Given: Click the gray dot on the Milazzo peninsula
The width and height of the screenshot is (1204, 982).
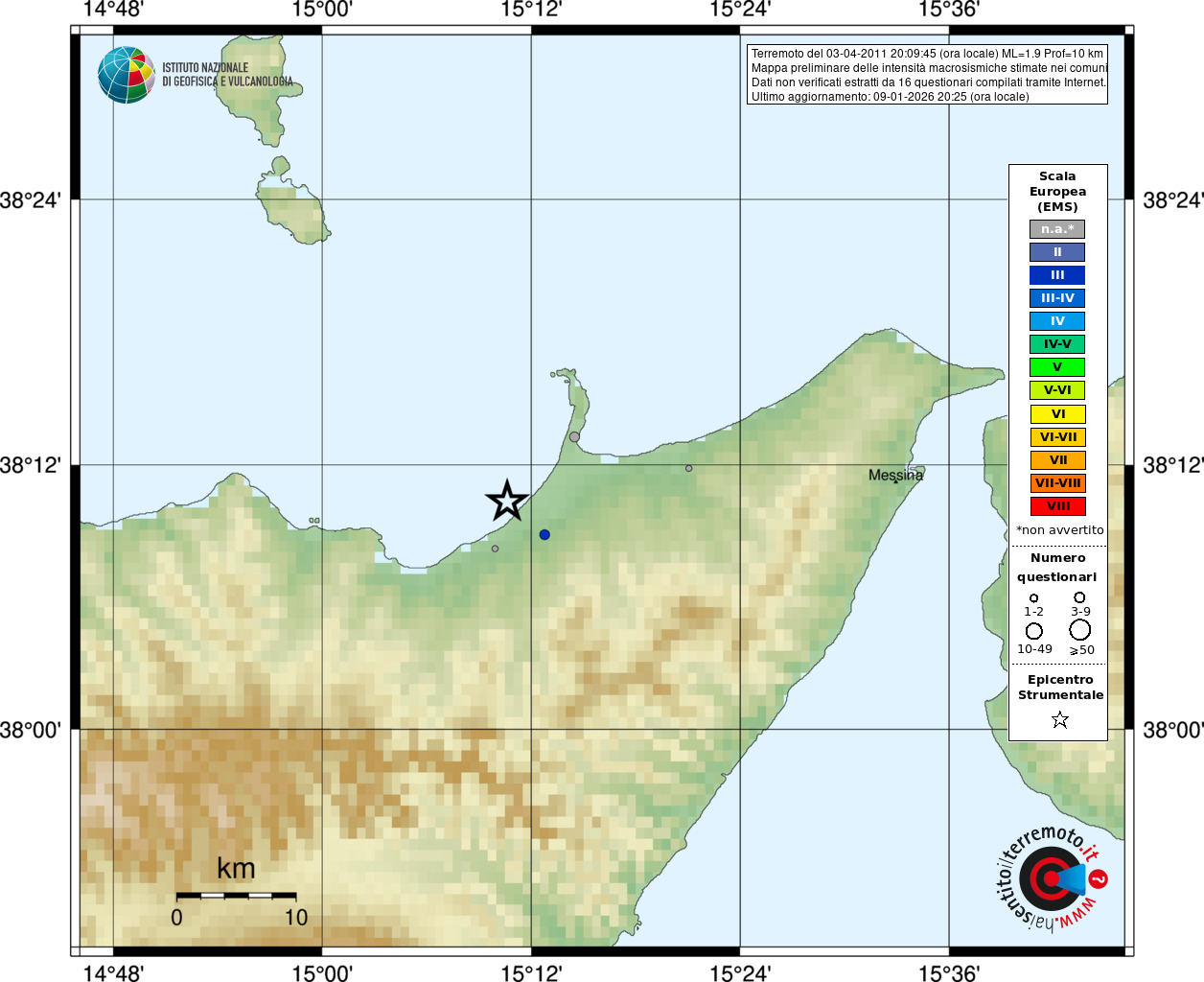Looking at the screenshot, I should pos(574,436).
